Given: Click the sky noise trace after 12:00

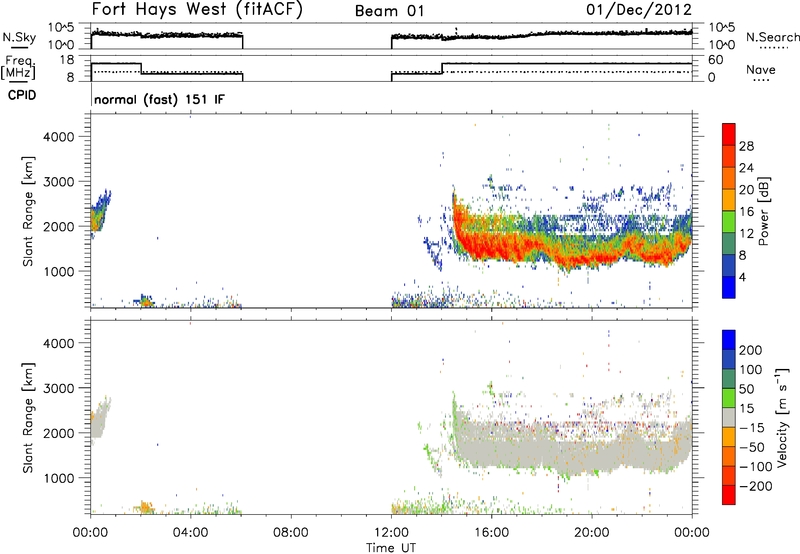Looking at the screenshot, I should [541, 35].
